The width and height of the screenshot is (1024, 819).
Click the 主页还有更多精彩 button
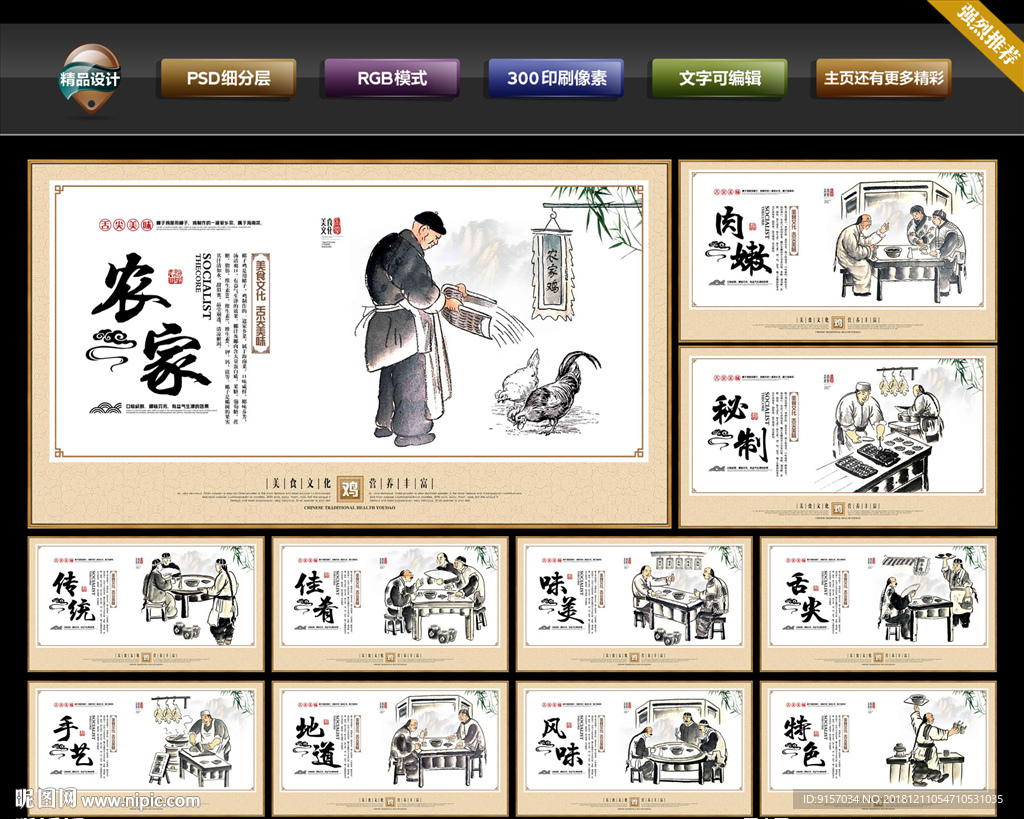(884, 78)
